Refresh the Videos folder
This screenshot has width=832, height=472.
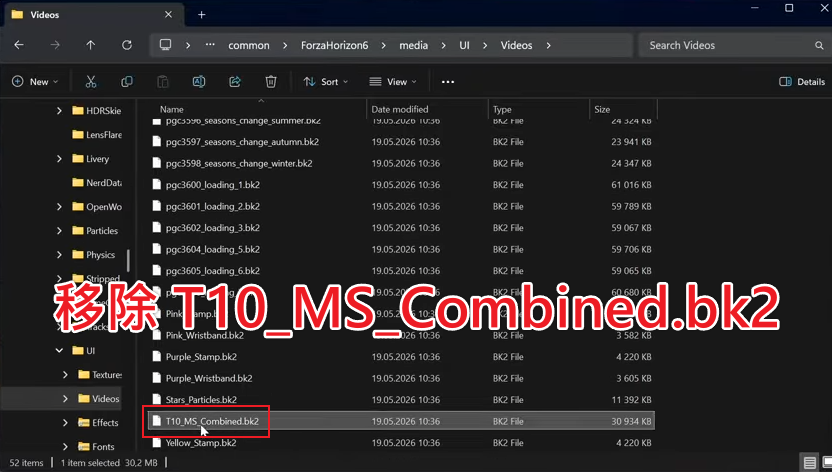click(x=127, y=46)
